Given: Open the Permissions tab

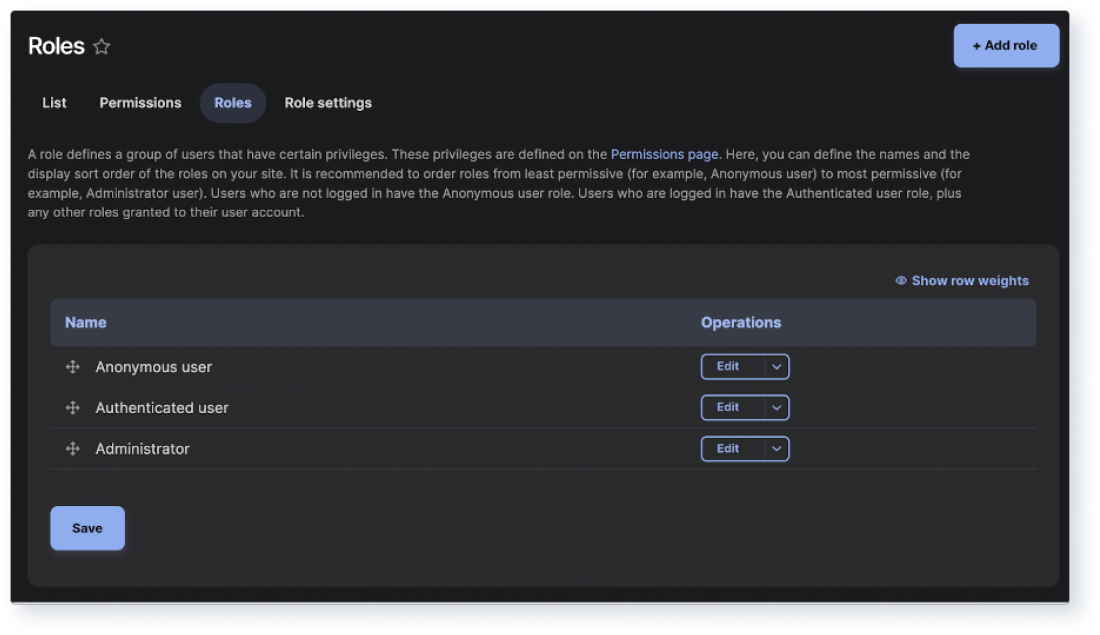Looking at the screenshot, I should point(140,103).
